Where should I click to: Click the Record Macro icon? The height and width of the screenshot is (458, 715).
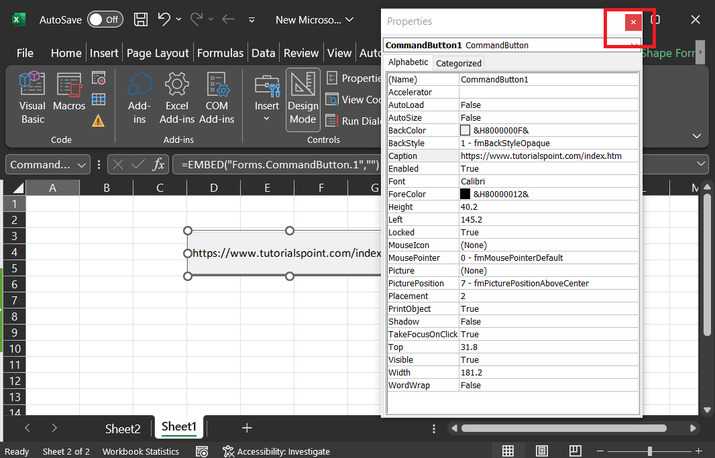click(99, 78)
